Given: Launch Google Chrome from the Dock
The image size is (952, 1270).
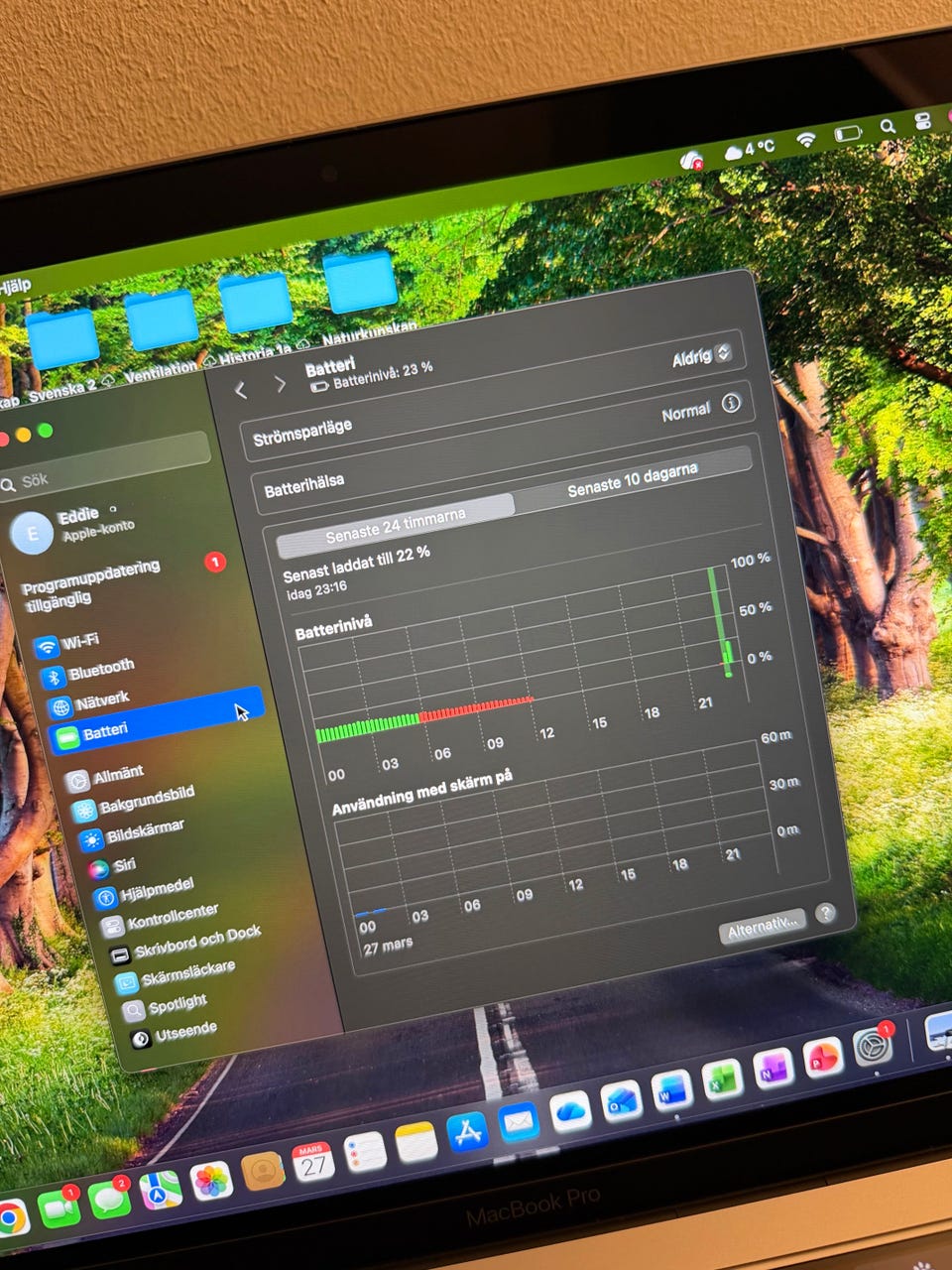Looking at the screenshot, I should (x=10, y=1218).
